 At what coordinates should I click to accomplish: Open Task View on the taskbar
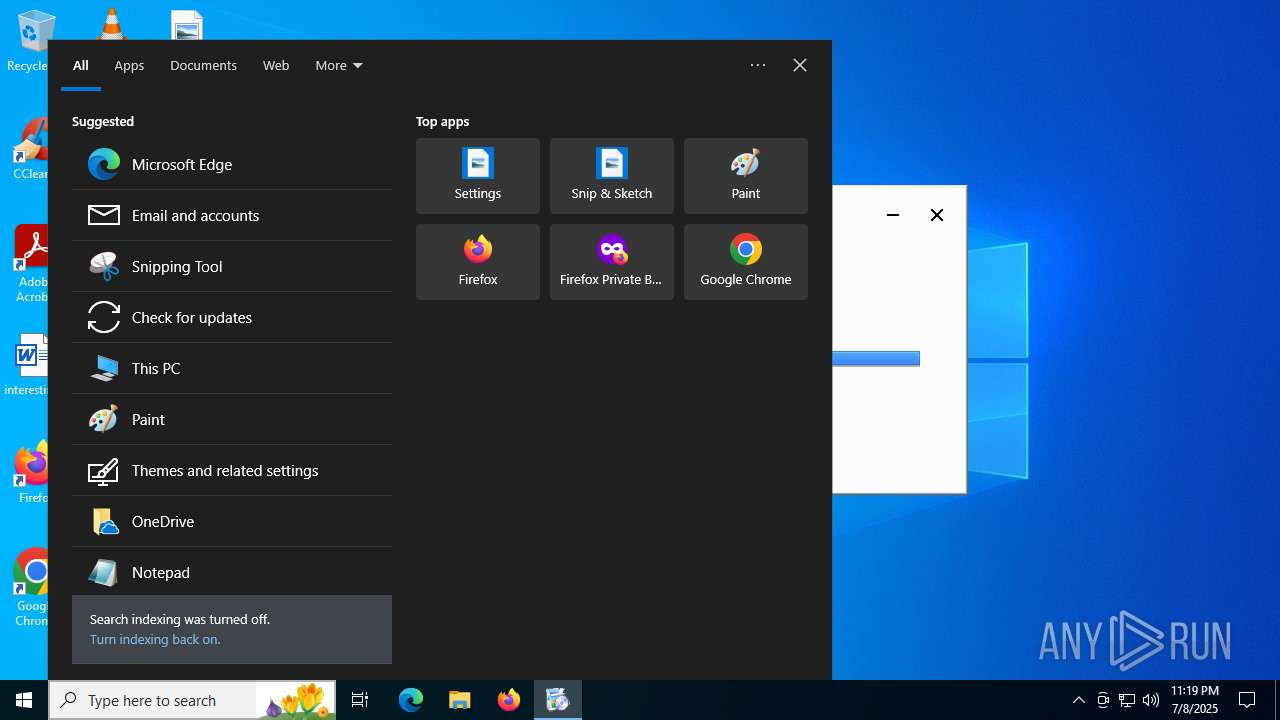click(x=360, y=700)
